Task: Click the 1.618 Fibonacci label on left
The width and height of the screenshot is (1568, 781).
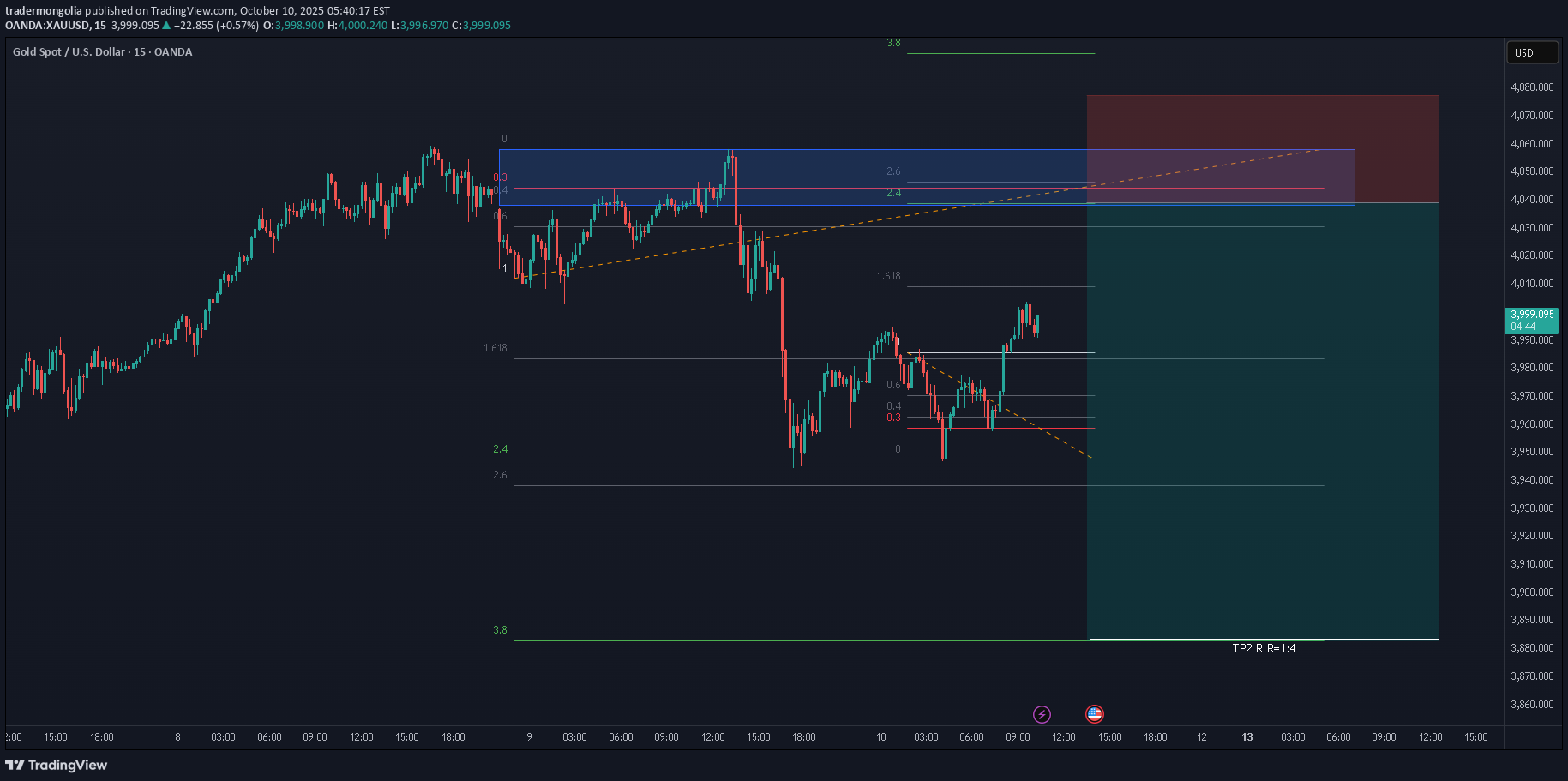Action: pos(495,348)
